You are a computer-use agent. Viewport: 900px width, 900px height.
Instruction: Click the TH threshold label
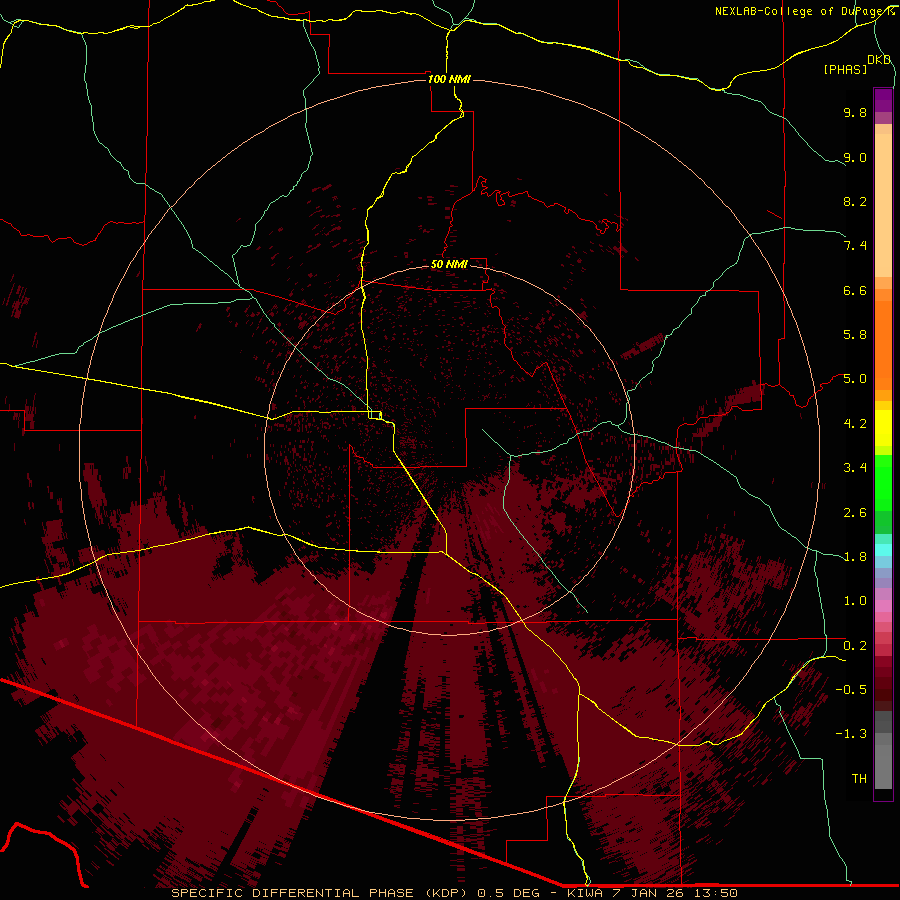859,778
